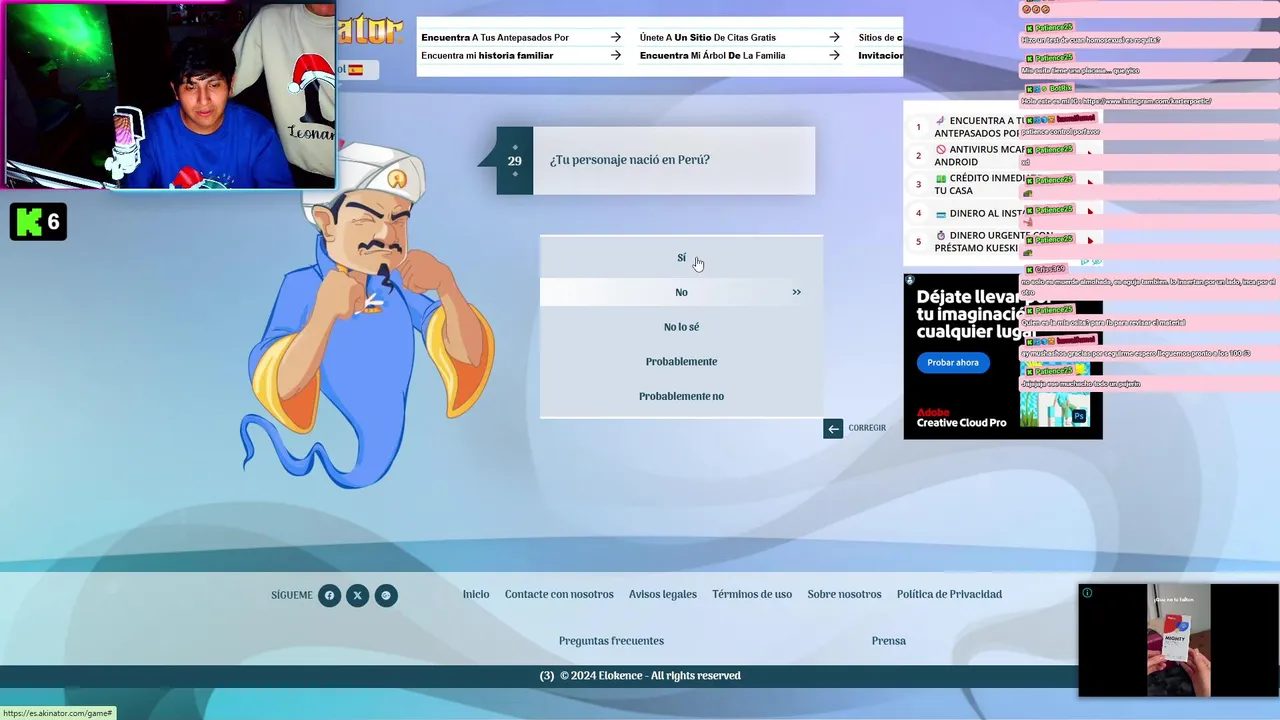
Task: Click the Spanish flag language selector
Action: [x=356, y=70]
